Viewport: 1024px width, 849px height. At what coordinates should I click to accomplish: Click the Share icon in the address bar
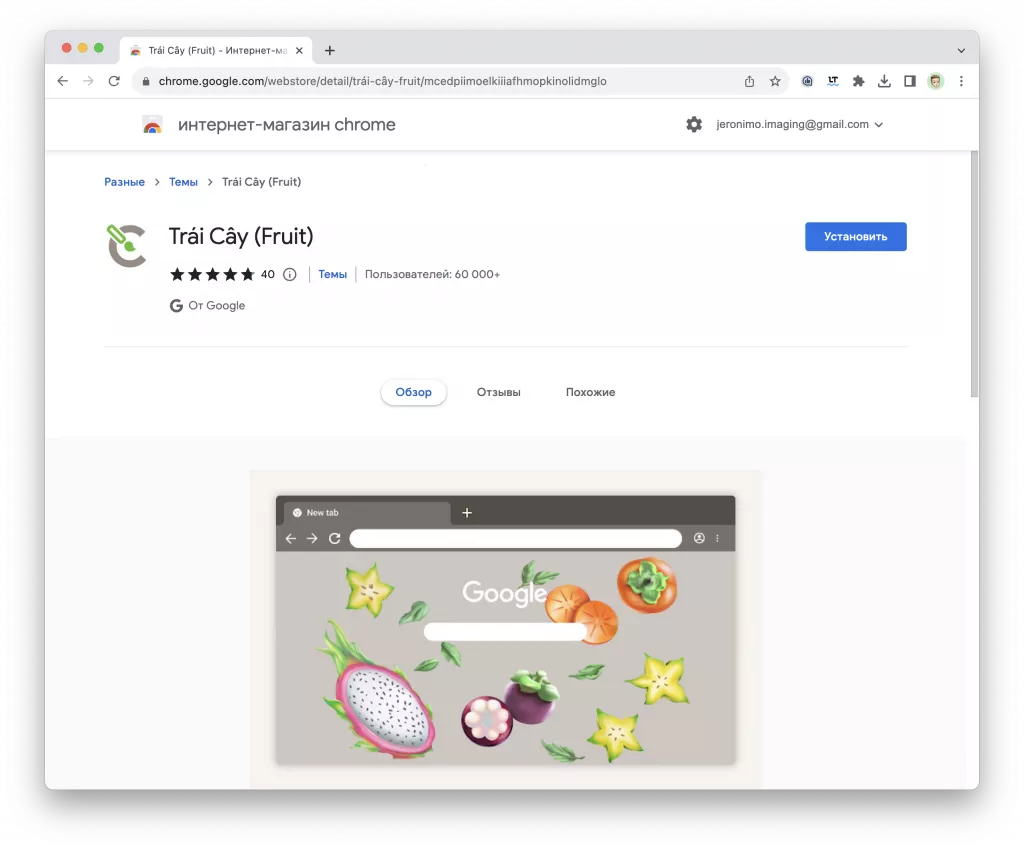[x=749, y=81]
